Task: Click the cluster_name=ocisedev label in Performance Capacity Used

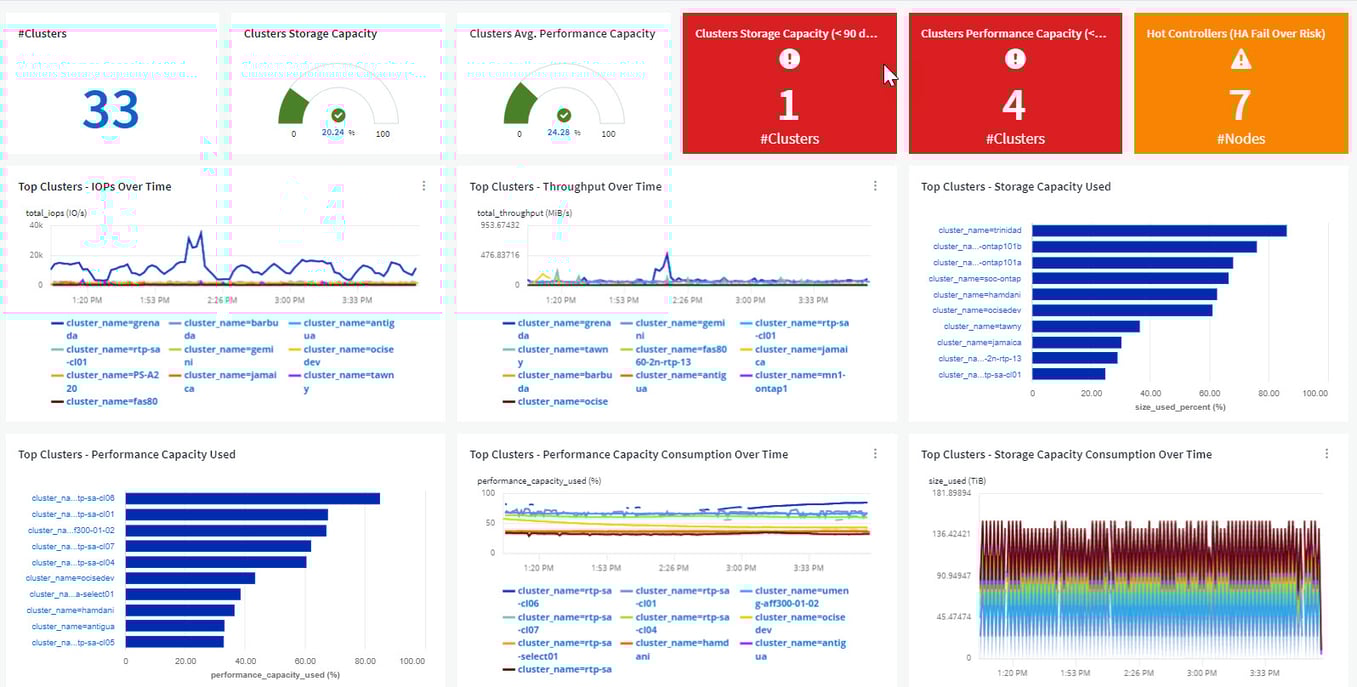Action: pyautogui.click(x=70, y=578)
